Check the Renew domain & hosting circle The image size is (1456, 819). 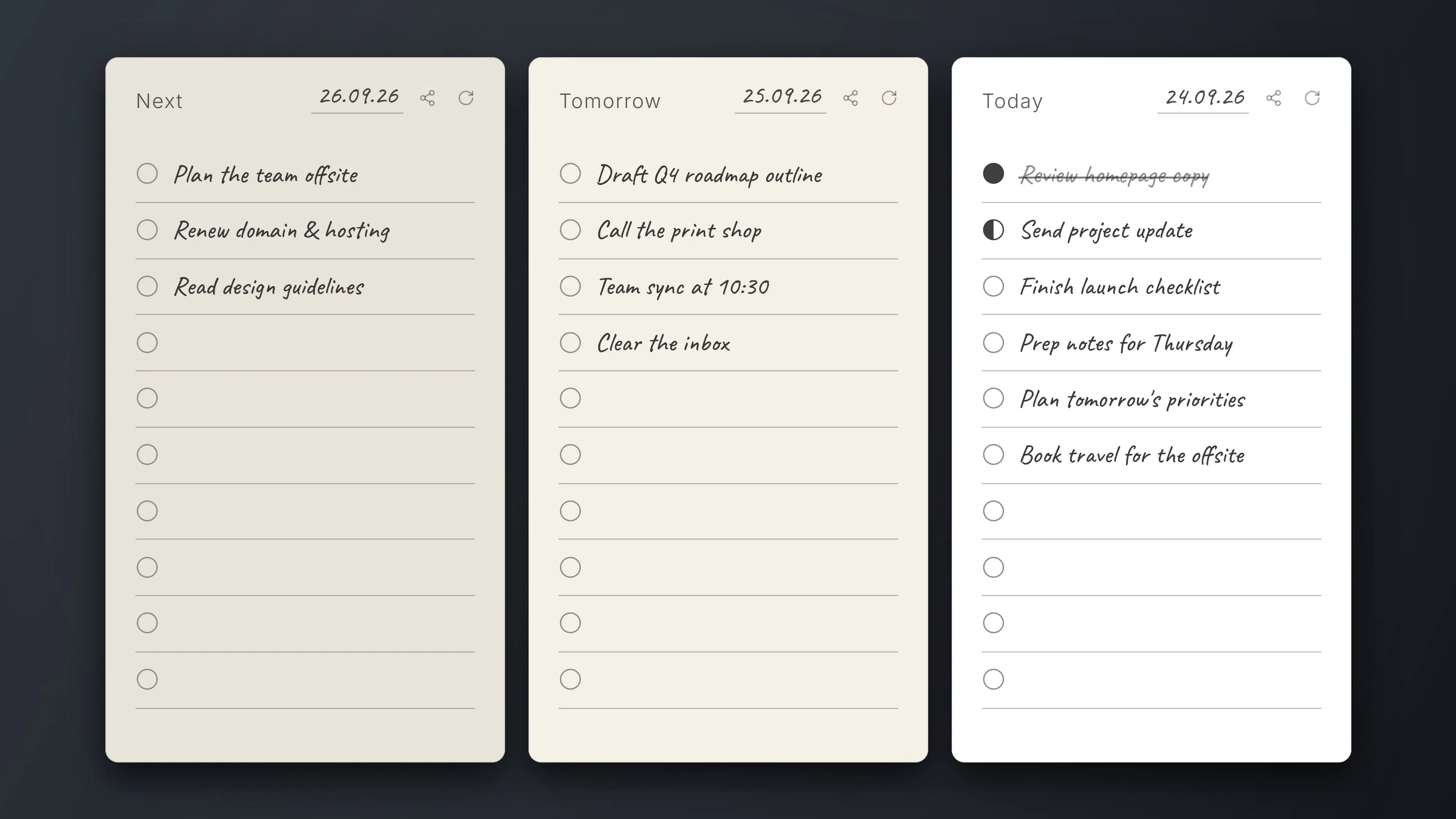click(147, 230)
